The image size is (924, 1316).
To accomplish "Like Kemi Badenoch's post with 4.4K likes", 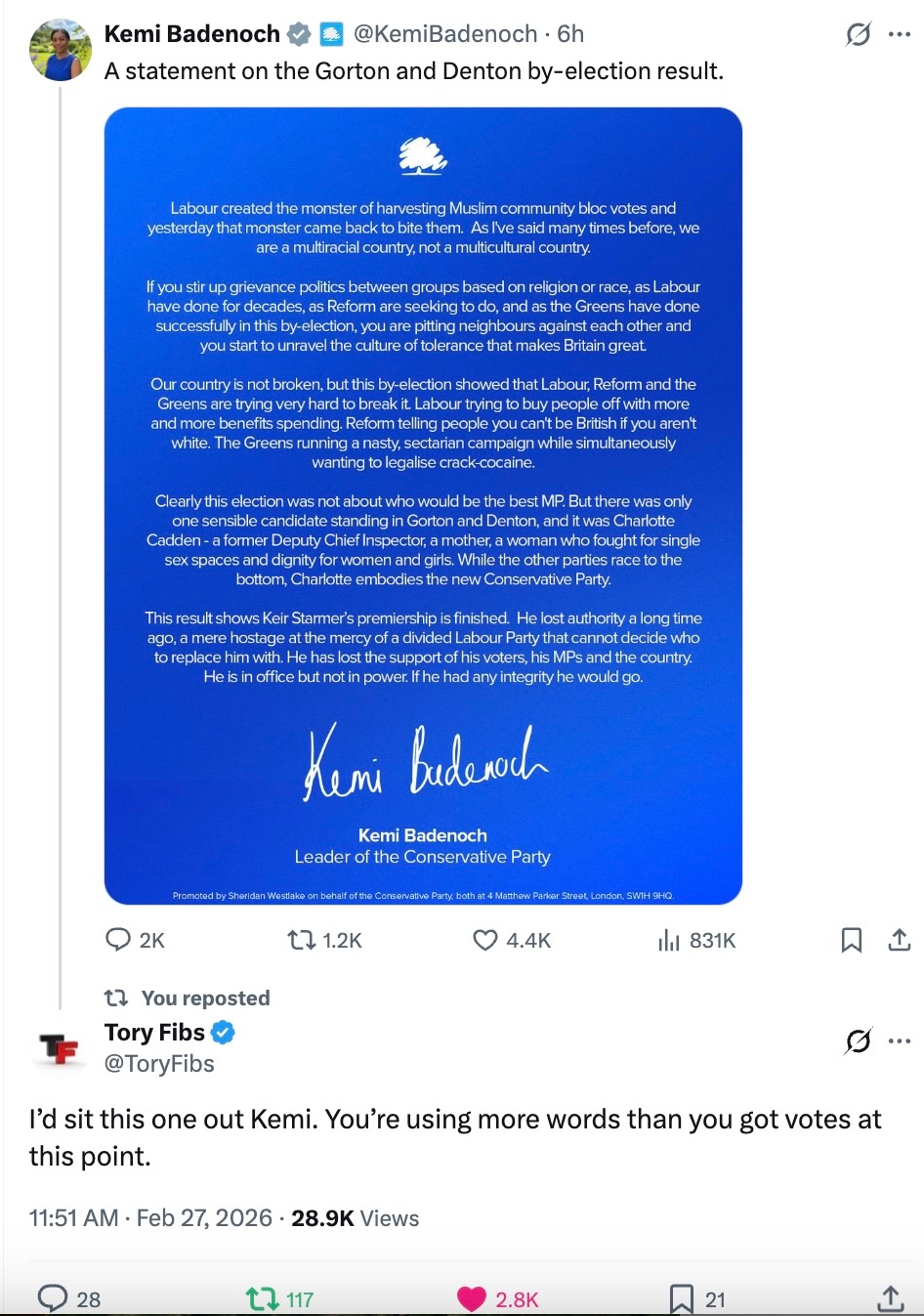I will pyautogui.click(x=485, y=940).
